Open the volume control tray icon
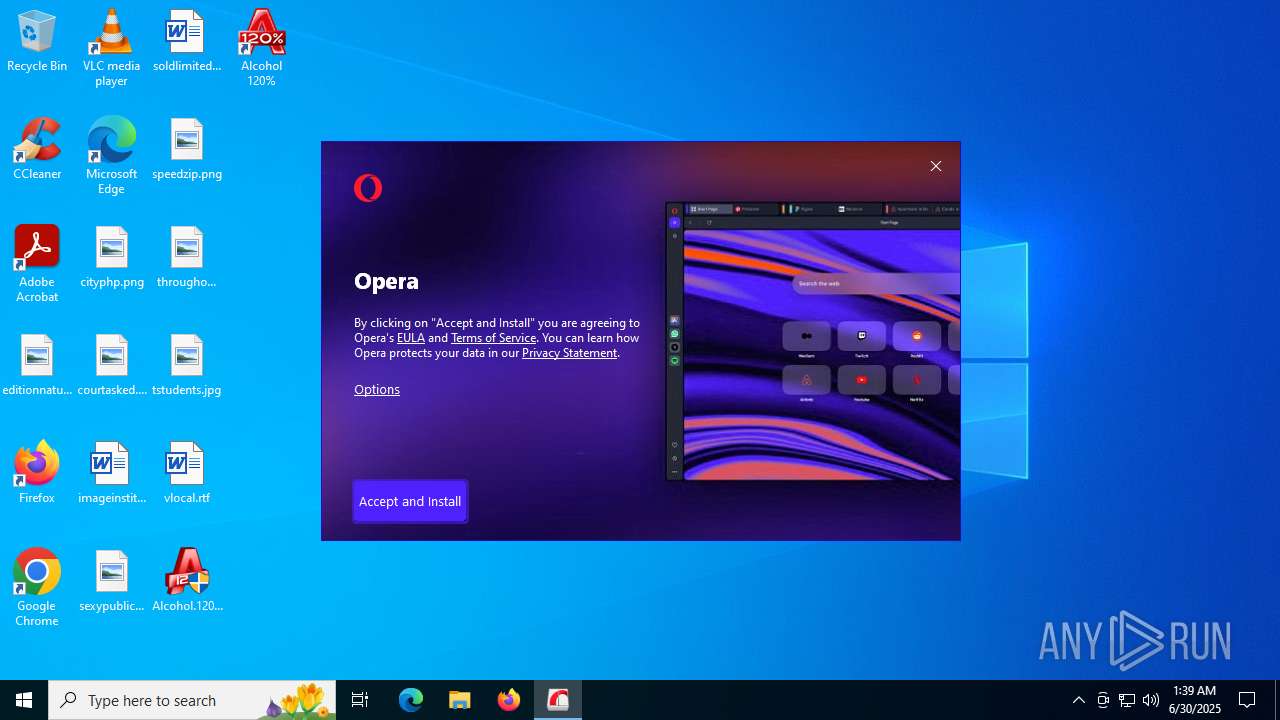1280x720 pixels. tap(1151, 700)
